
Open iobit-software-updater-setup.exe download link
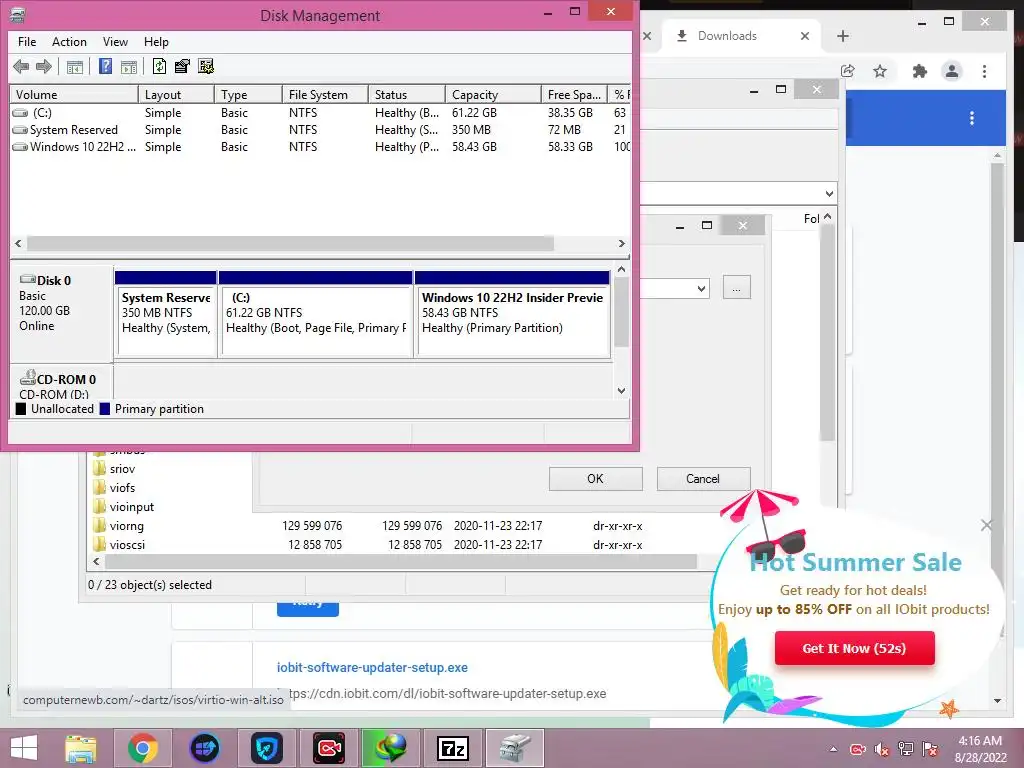pyautogui.click(x=372, y=667)
